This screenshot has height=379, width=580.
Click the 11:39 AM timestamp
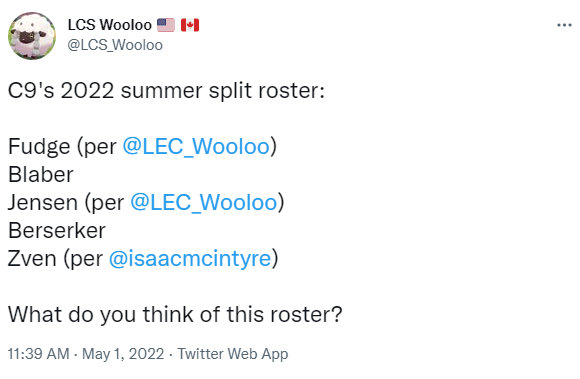click(x=38, y=354)
